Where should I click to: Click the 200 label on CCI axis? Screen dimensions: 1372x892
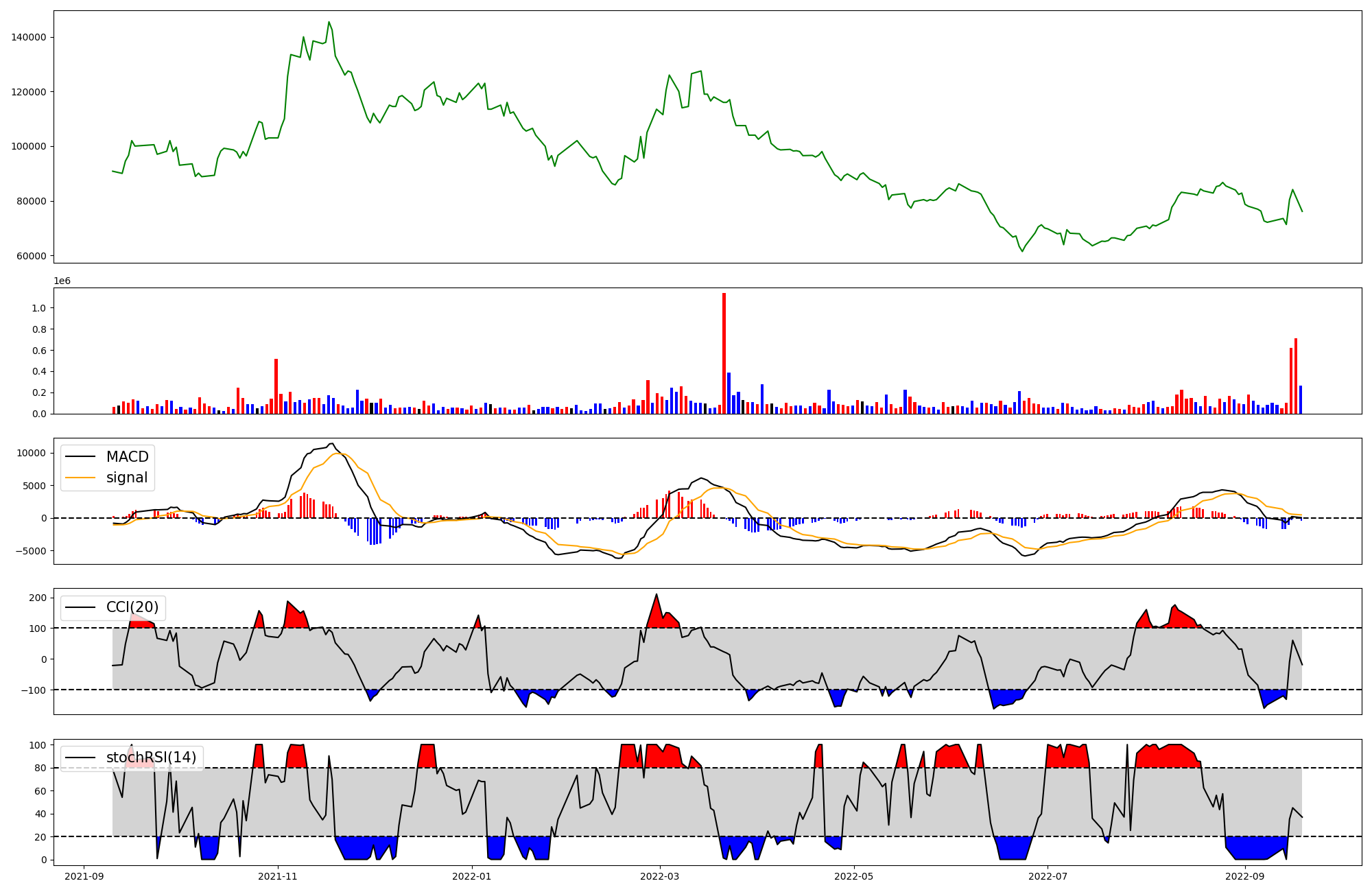pyautogui.click(x=38, y=598)
